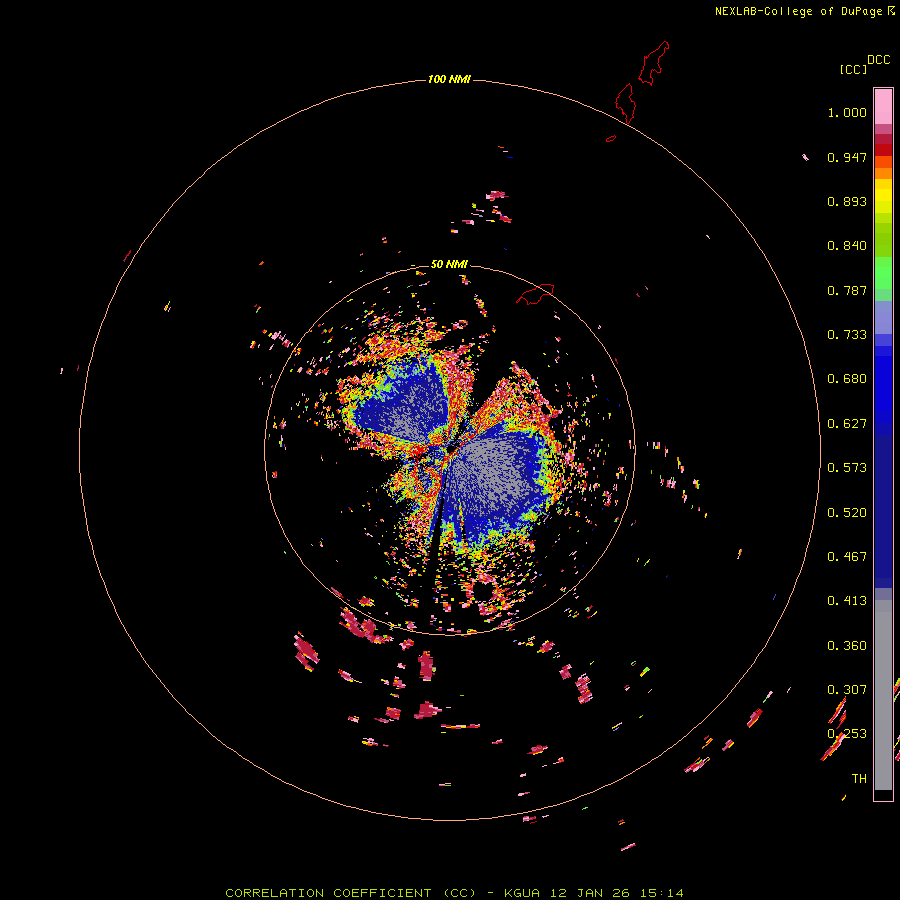Image resolution: width=900 pixels, height=900 pixels.
Task: Click the bright green band of the color scale
Action: 883,273
